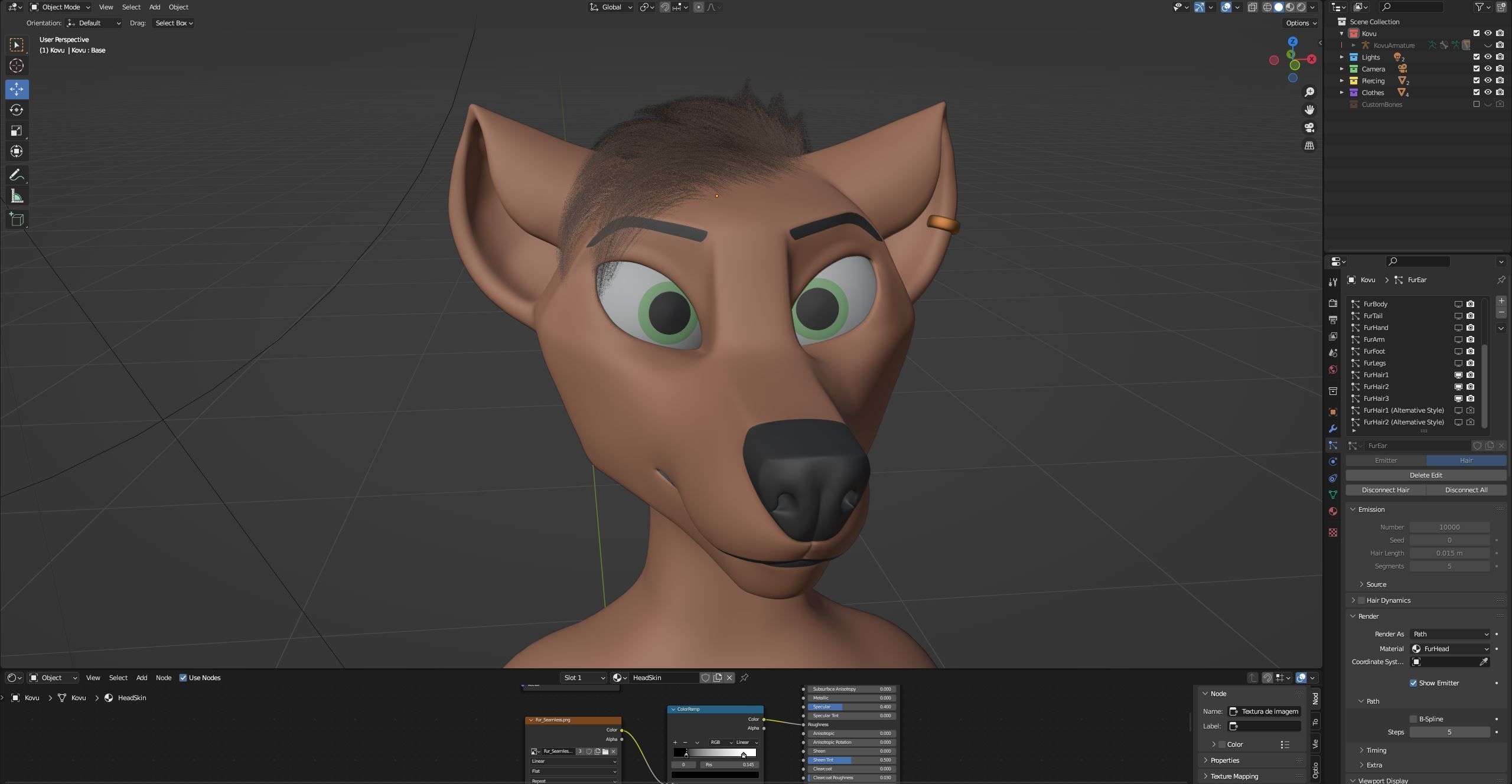Switch to wireframe viewport shading
The width and height of the screenshot is (1512, 784).
click(1267, 7)
